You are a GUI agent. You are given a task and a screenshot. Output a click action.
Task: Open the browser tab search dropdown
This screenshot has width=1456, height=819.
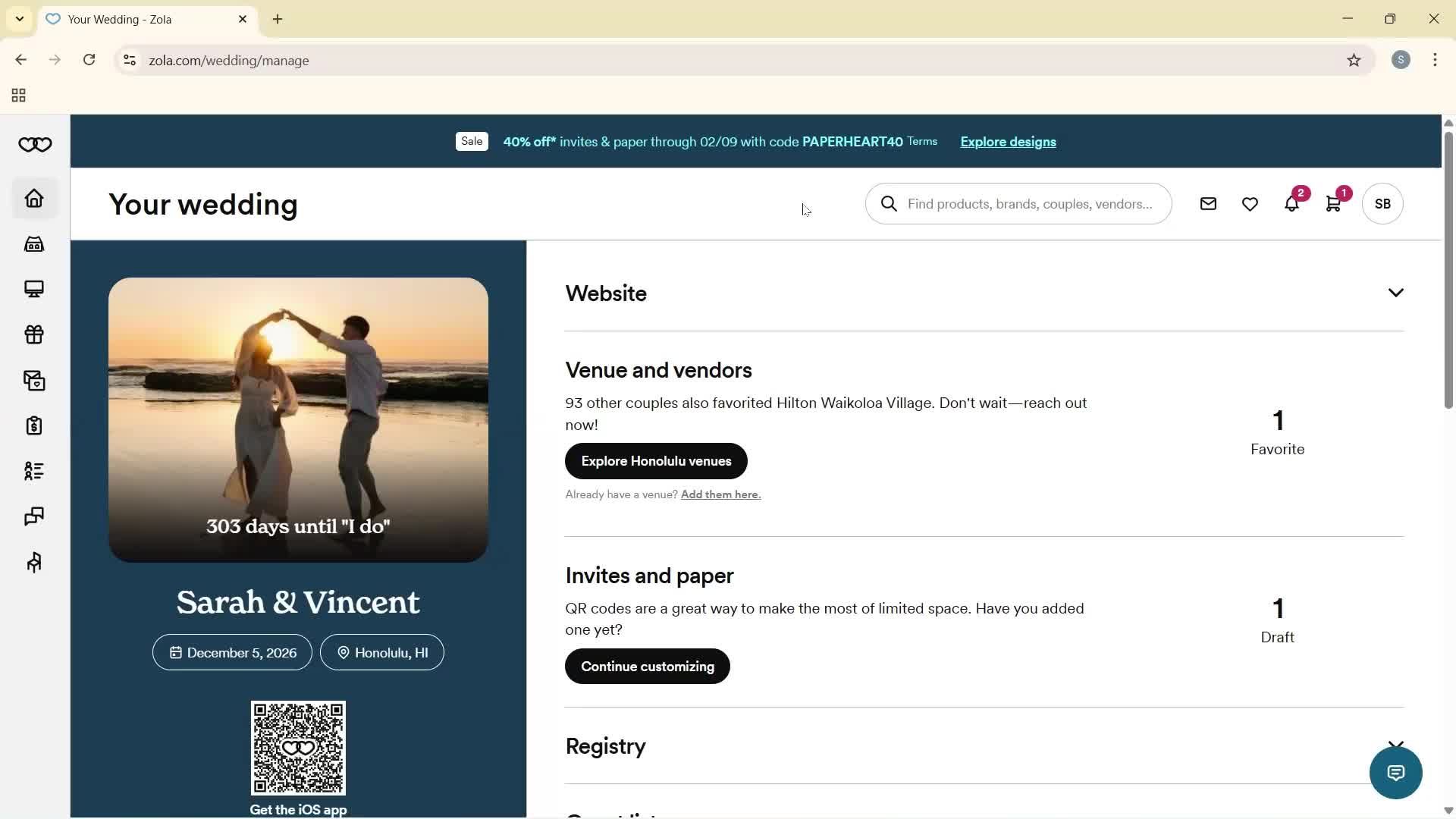coord(19,19)
